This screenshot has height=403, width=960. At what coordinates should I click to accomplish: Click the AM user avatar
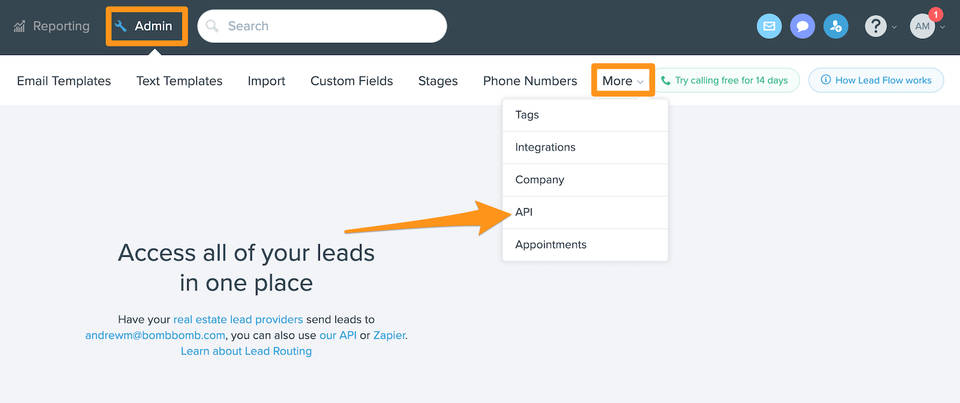[922, 27]
